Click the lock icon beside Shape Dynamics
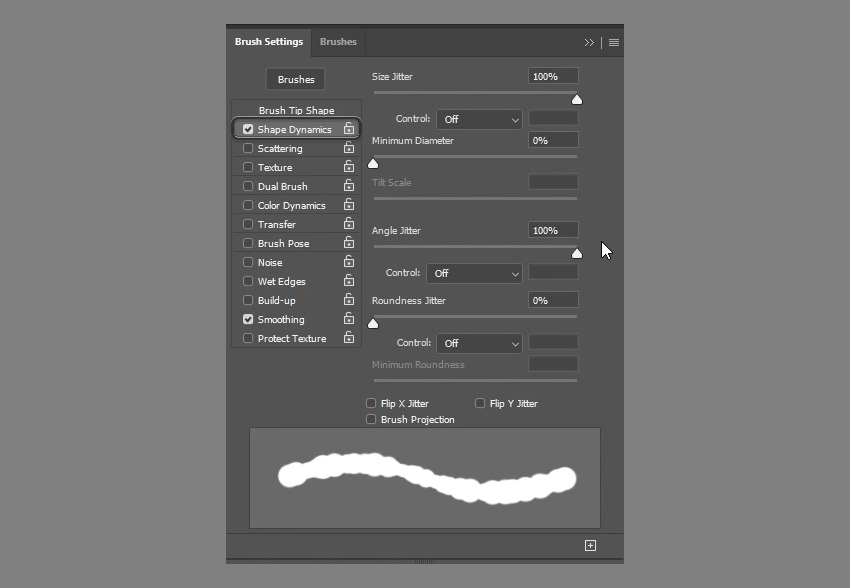The image size is (850, 588). 350,129
